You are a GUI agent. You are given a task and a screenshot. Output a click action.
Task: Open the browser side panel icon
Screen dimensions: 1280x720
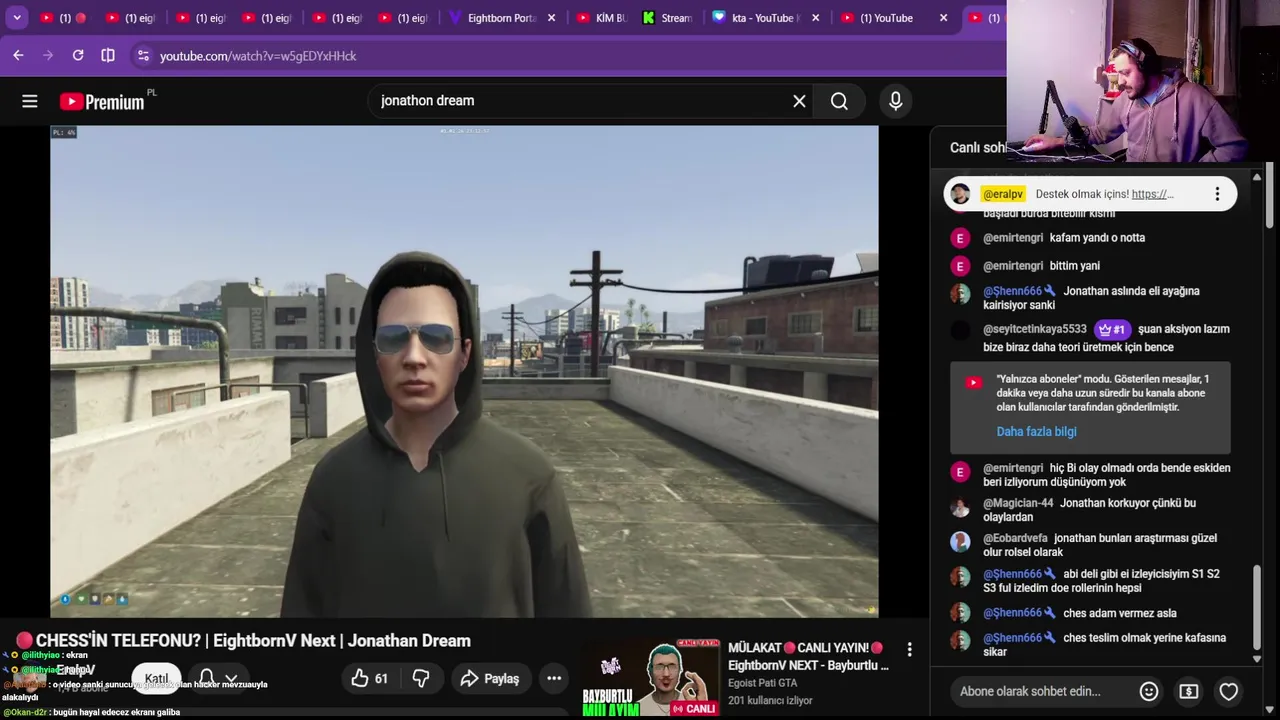point(108,56)
